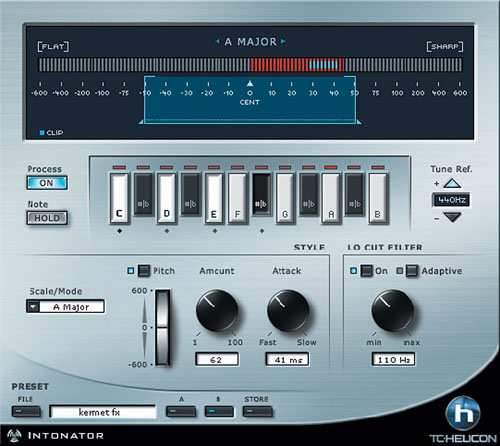Click the 110 Hz filter value field
This screenshot has width=500, height=446.
coord(393,360)
